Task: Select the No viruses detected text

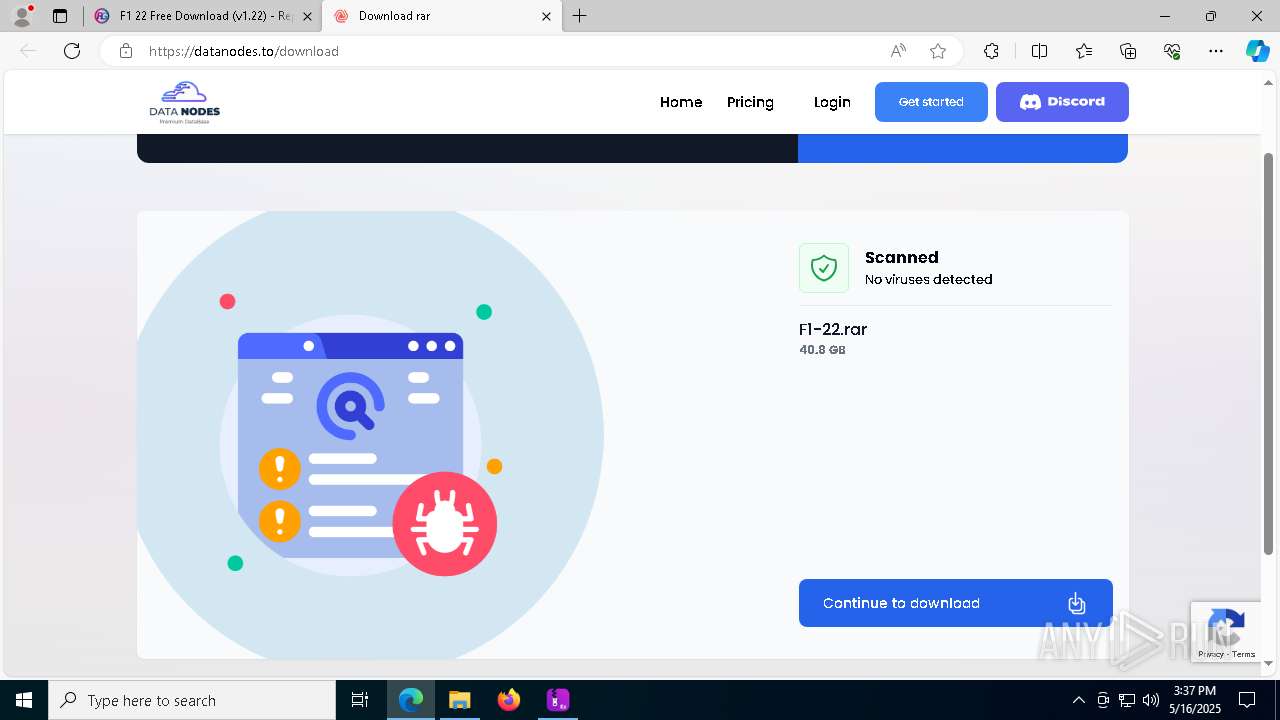Action: (928, 279)
